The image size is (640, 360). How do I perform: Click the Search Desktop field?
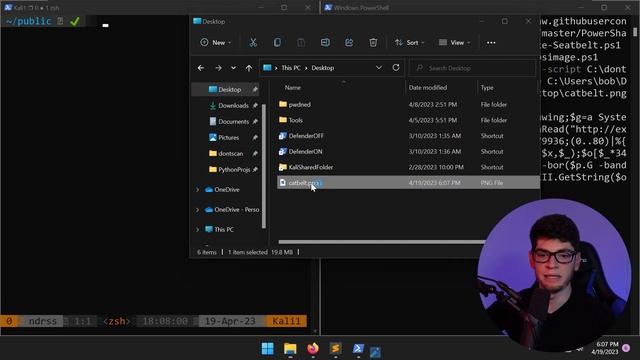click(x=473, y=68)
